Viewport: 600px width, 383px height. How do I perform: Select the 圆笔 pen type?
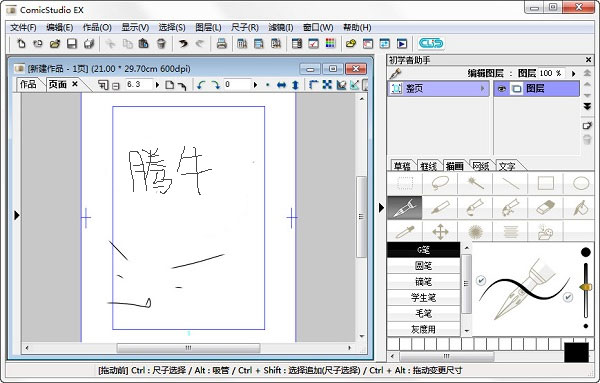[x=423, y=266]
